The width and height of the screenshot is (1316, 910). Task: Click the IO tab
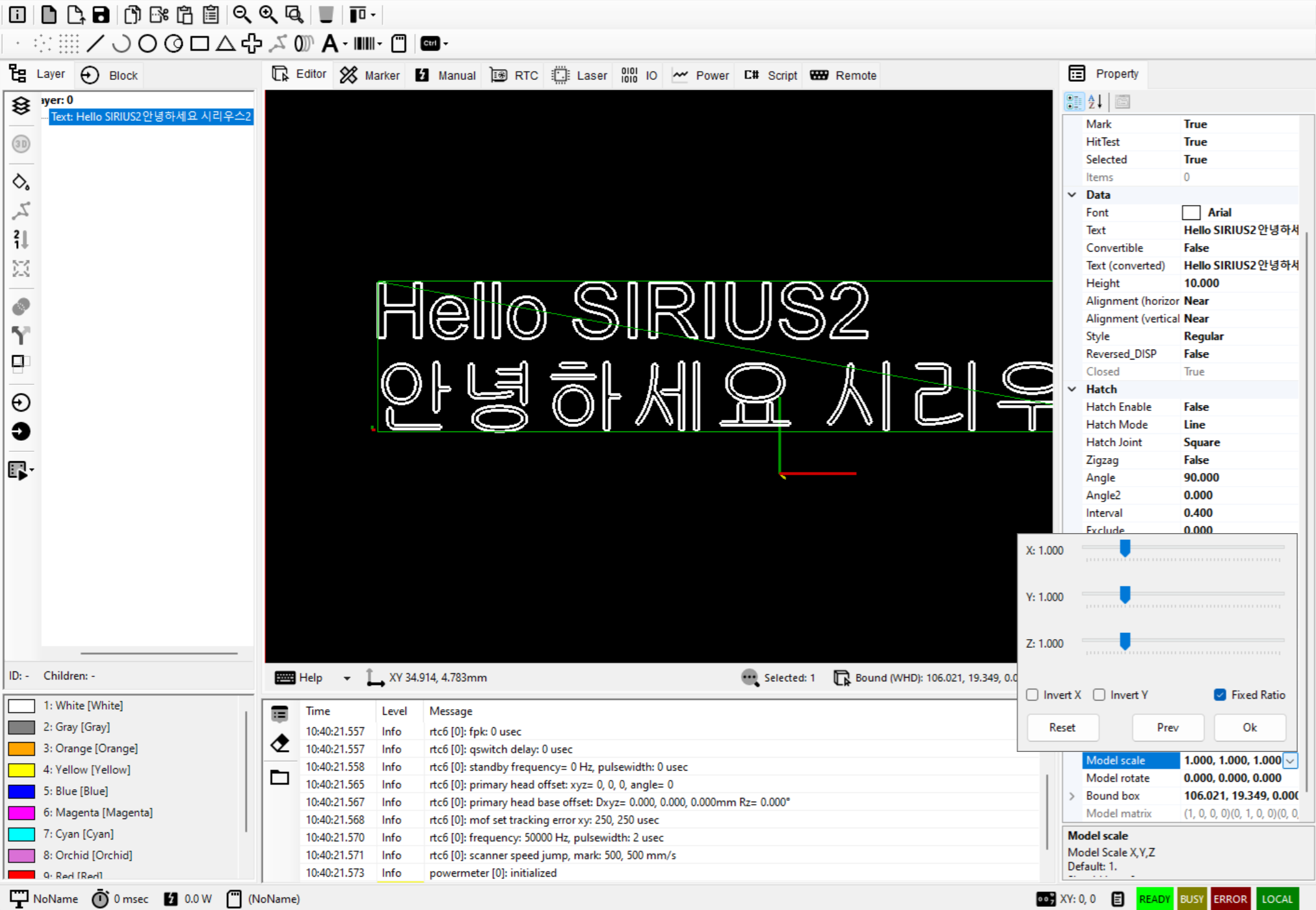[639, 75]
